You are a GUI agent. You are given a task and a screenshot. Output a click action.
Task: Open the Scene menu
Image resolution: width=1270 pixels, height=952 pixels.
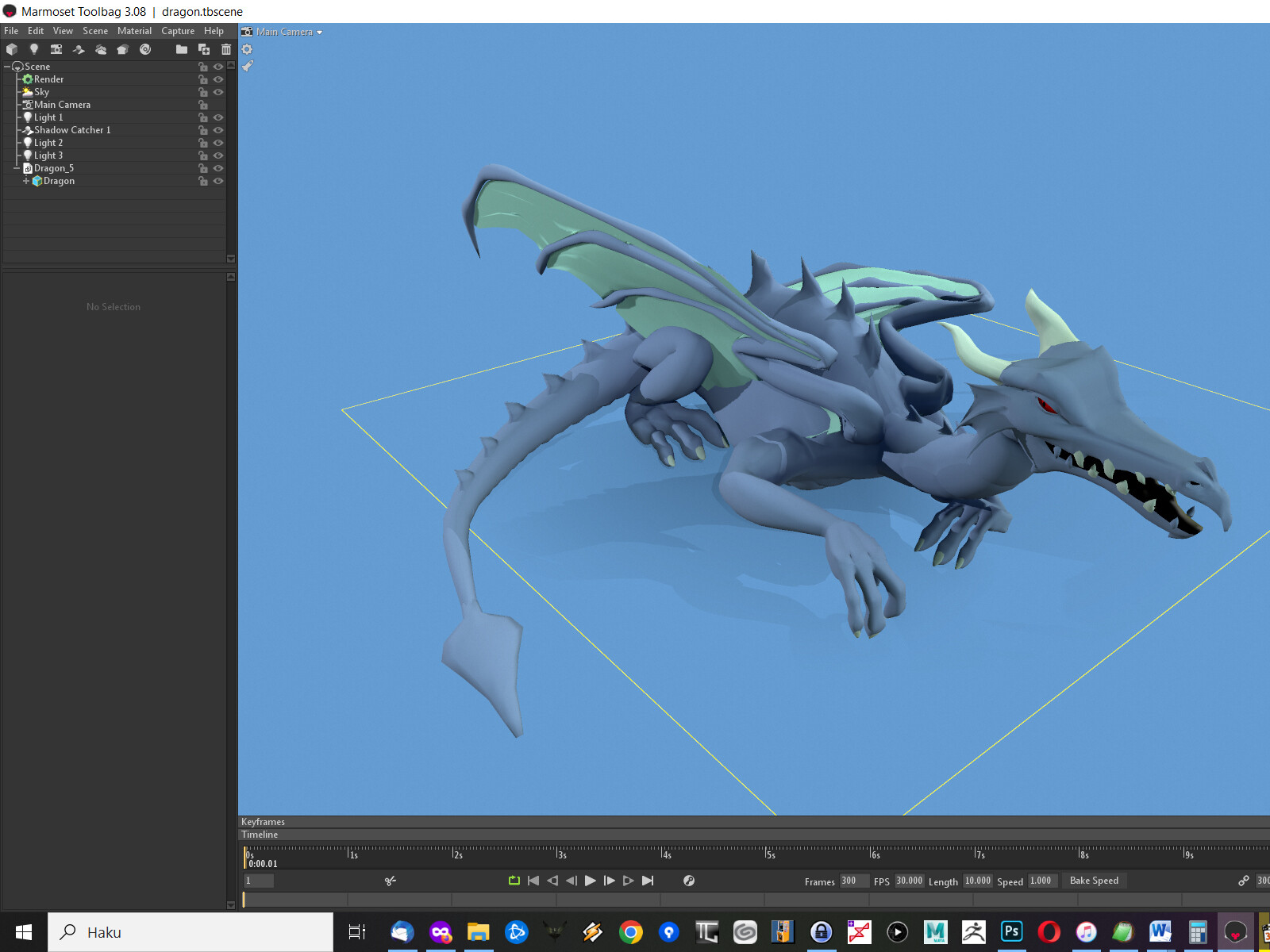95,31
